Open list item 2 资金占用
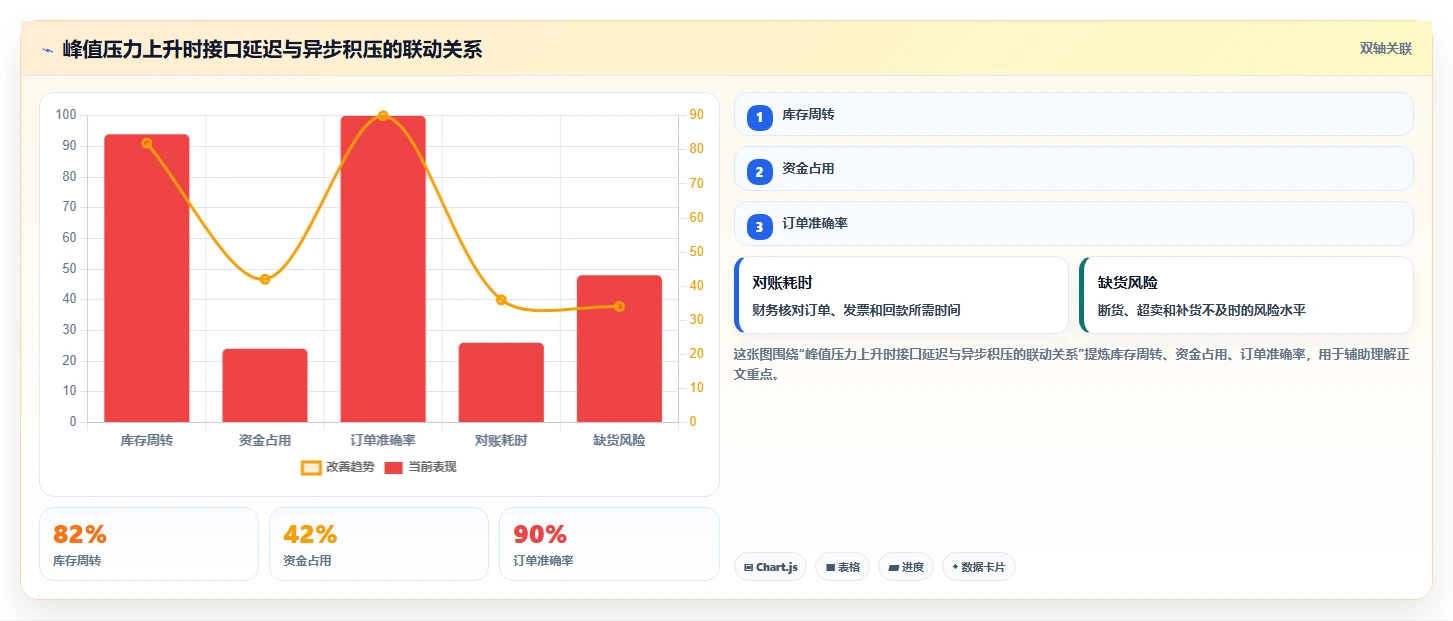The width and height of the screenshot is (1453, 621). pyautogui.click(x=1073, y=169)
